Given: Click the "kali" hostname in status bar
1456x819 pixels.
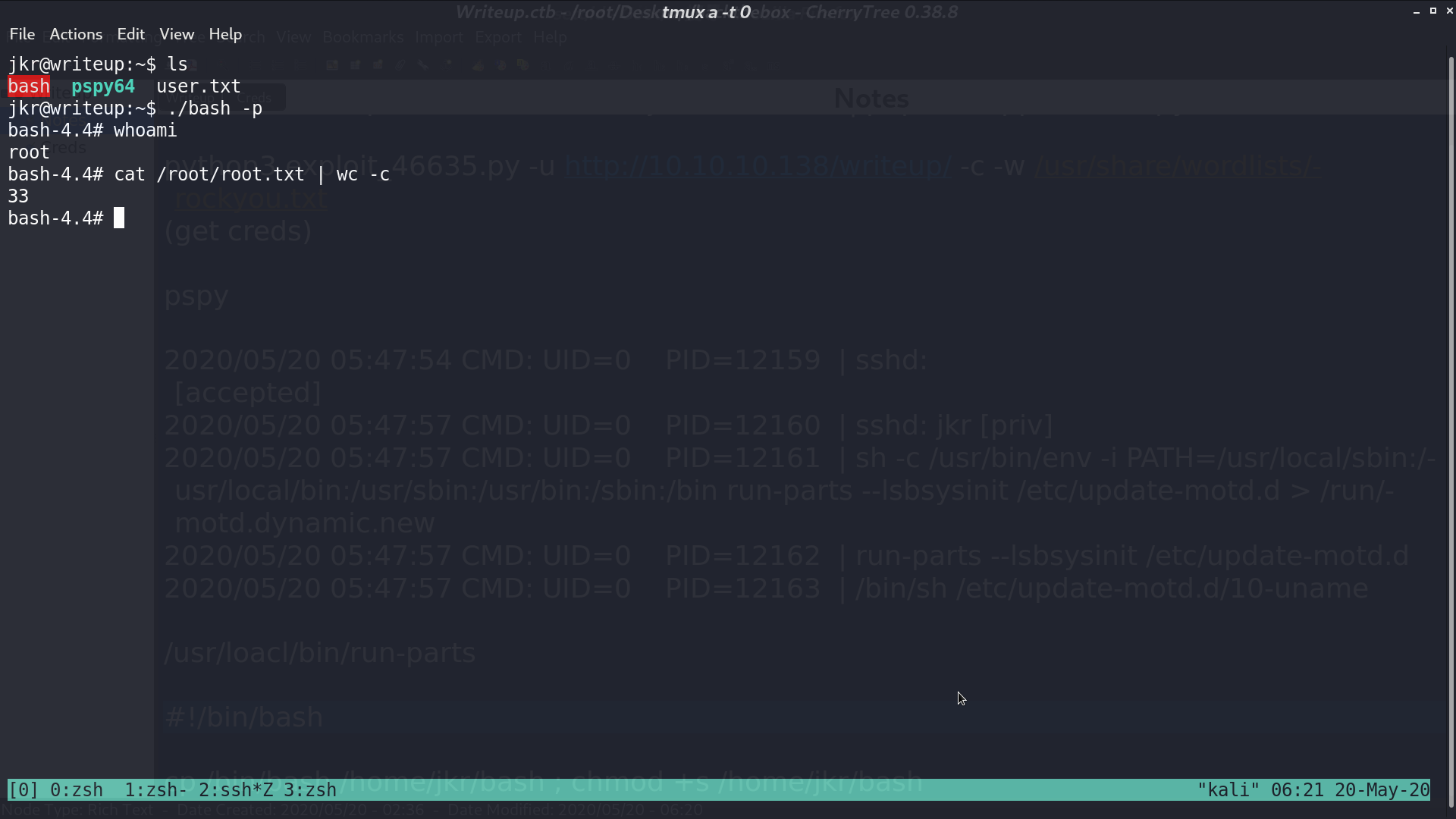Looking at the screenshot, I should [1228, 790].
